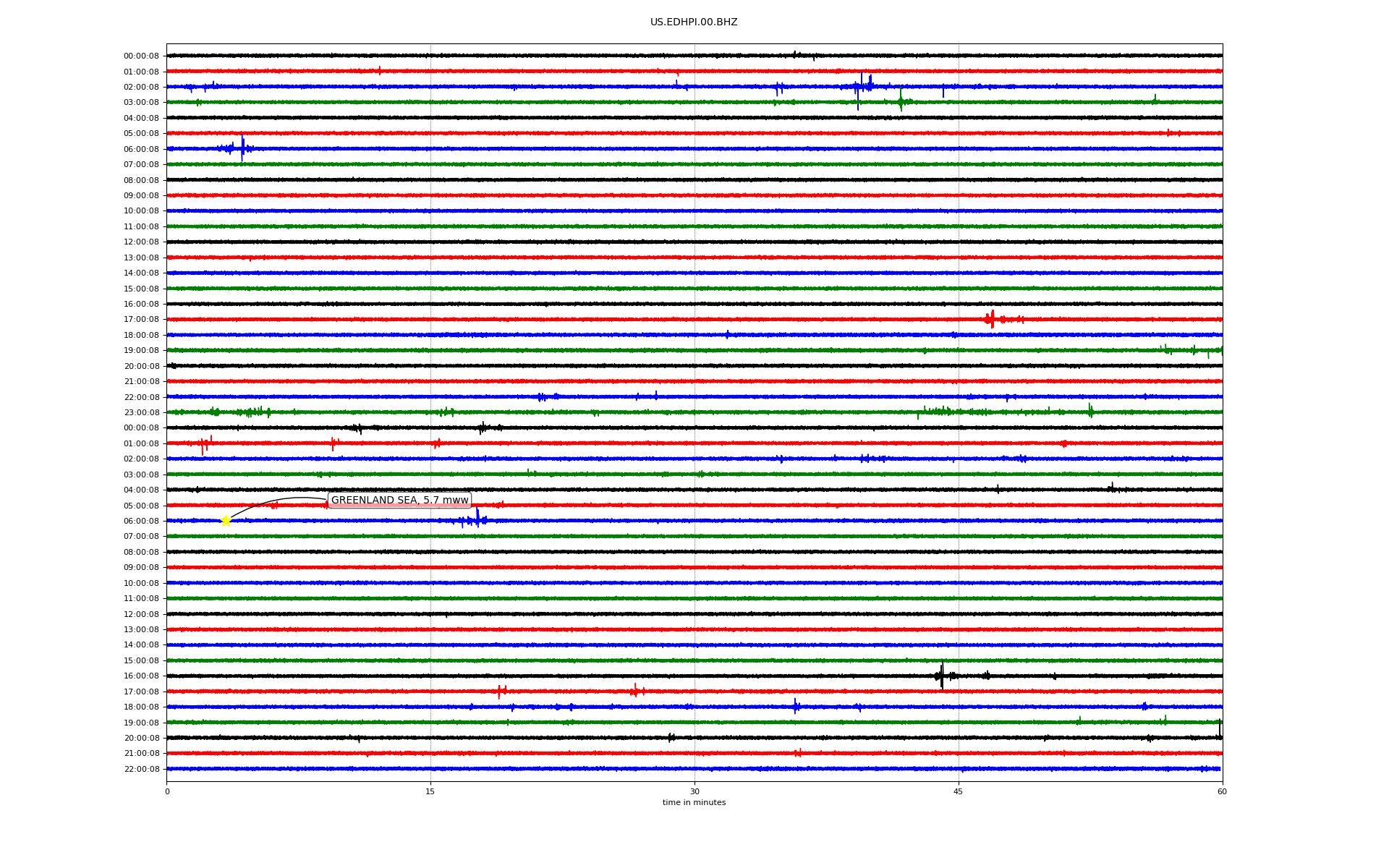Click the yellow star earthquake marker
This screenshot has height=868, width=1389.
(226, 521)
